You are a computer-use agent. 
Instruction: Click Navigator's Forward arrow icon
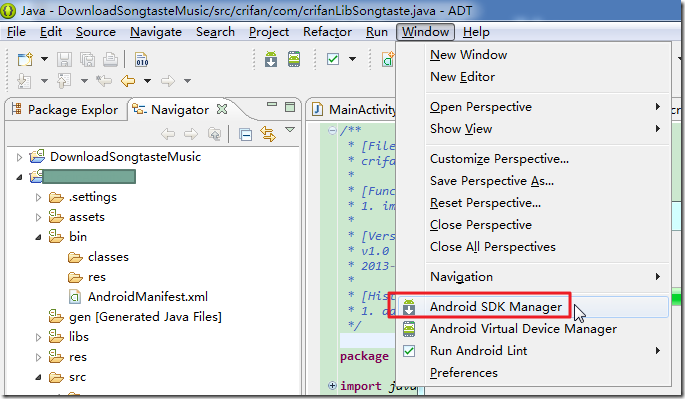[x=191, y=134]
